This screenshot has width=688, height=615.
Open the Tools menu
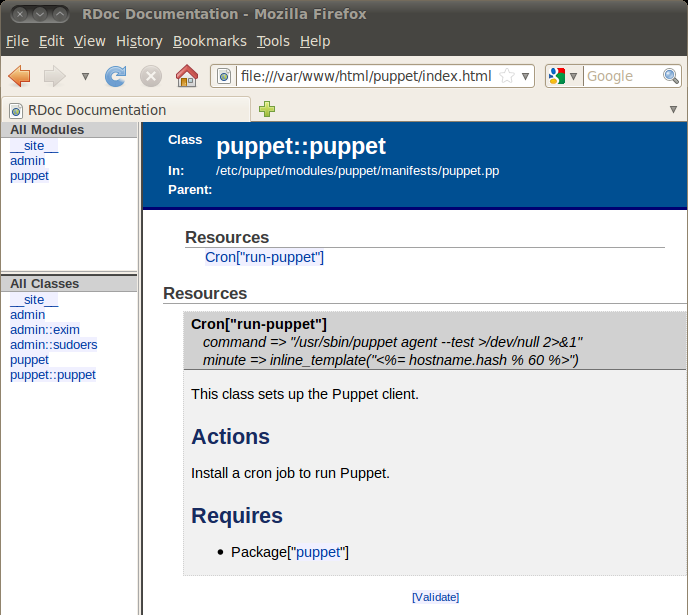tap(272, 41)
